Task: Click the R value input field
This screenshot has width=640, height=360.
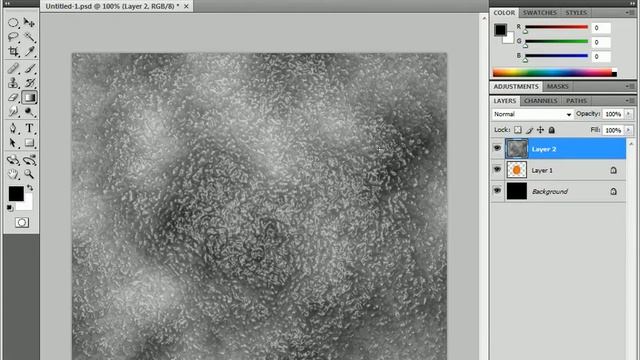Action: (x=601, y=28)
